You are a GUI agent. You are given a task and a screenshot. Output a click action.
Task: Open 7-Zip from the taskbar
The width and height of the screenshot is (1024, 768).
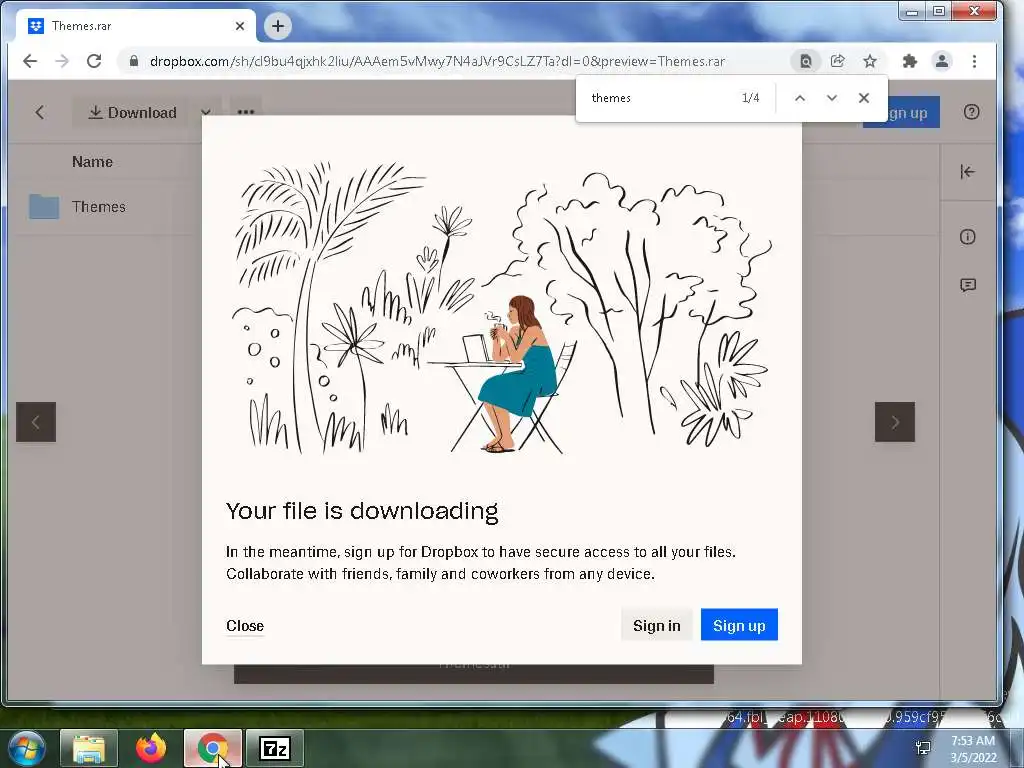[275, 748]
